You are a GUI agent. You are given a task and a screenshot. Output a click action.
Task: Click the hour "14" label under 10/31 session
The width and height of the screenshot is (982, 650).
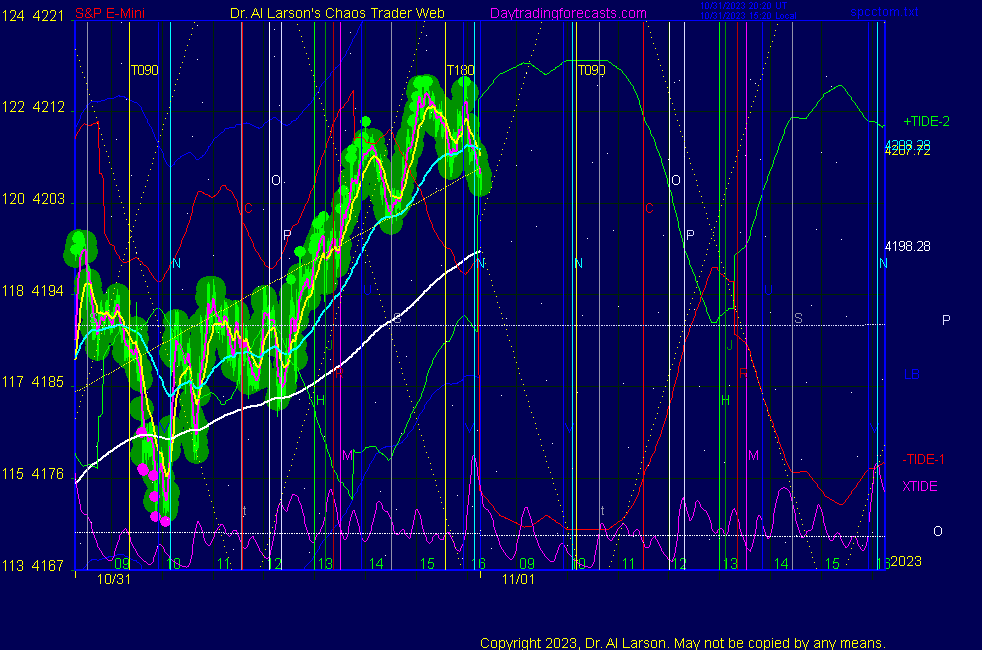376,564
